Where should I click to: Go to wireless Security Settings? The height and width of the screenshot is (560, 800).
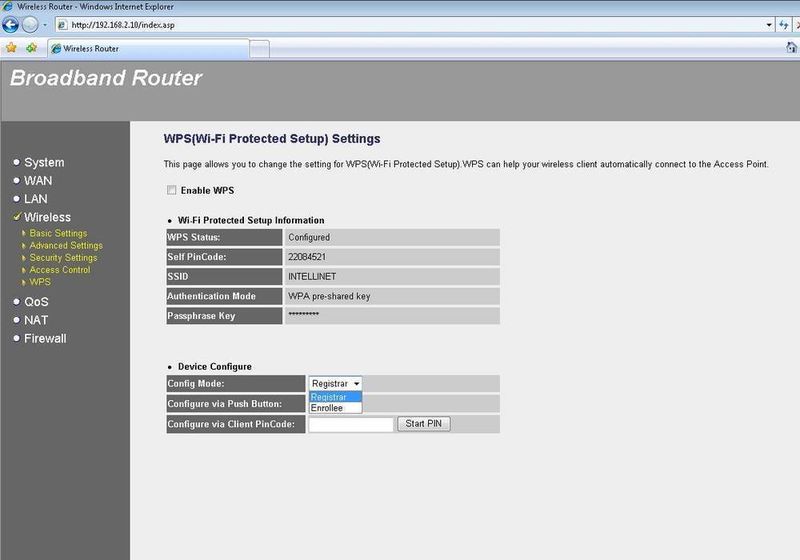pyautogui.click(x=63, y=258)
